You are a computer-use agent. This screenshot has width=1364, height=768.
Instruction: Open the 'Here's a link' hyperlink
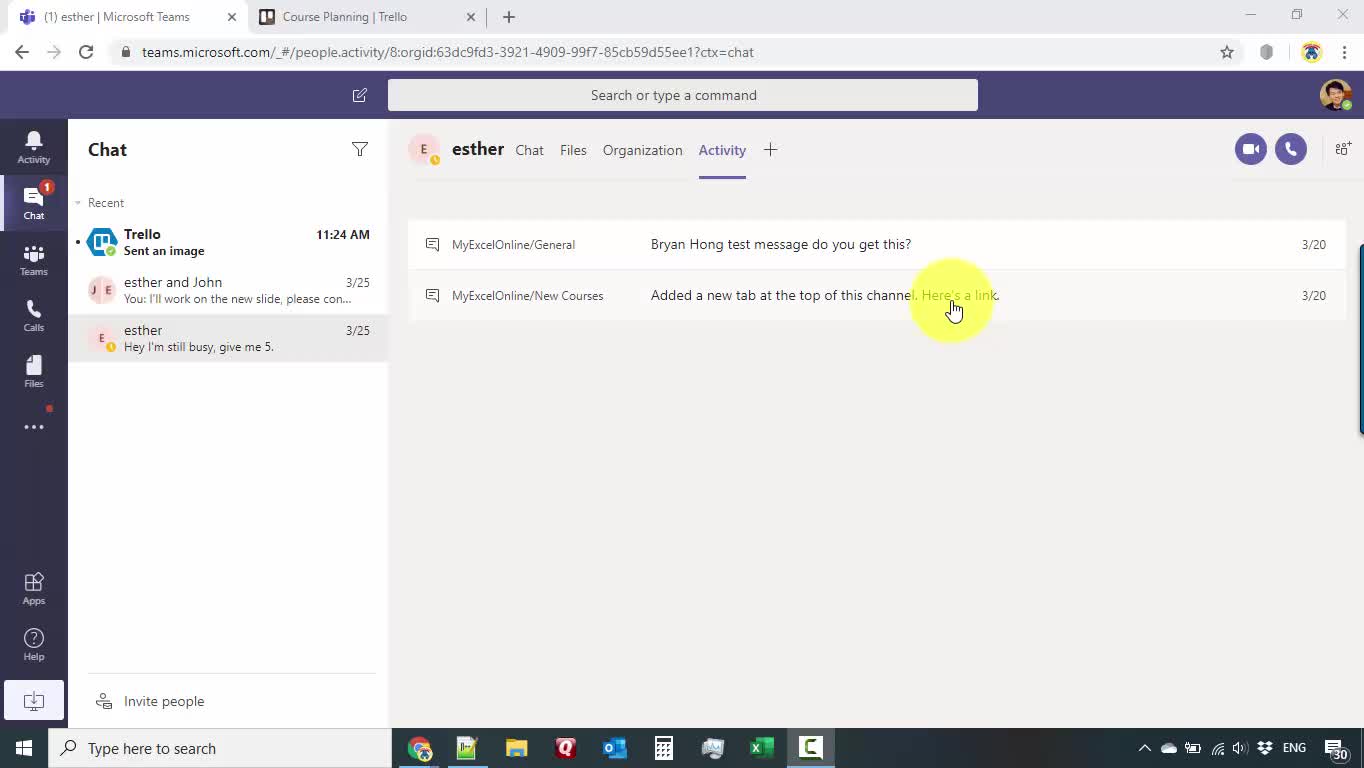click(958, 295)
